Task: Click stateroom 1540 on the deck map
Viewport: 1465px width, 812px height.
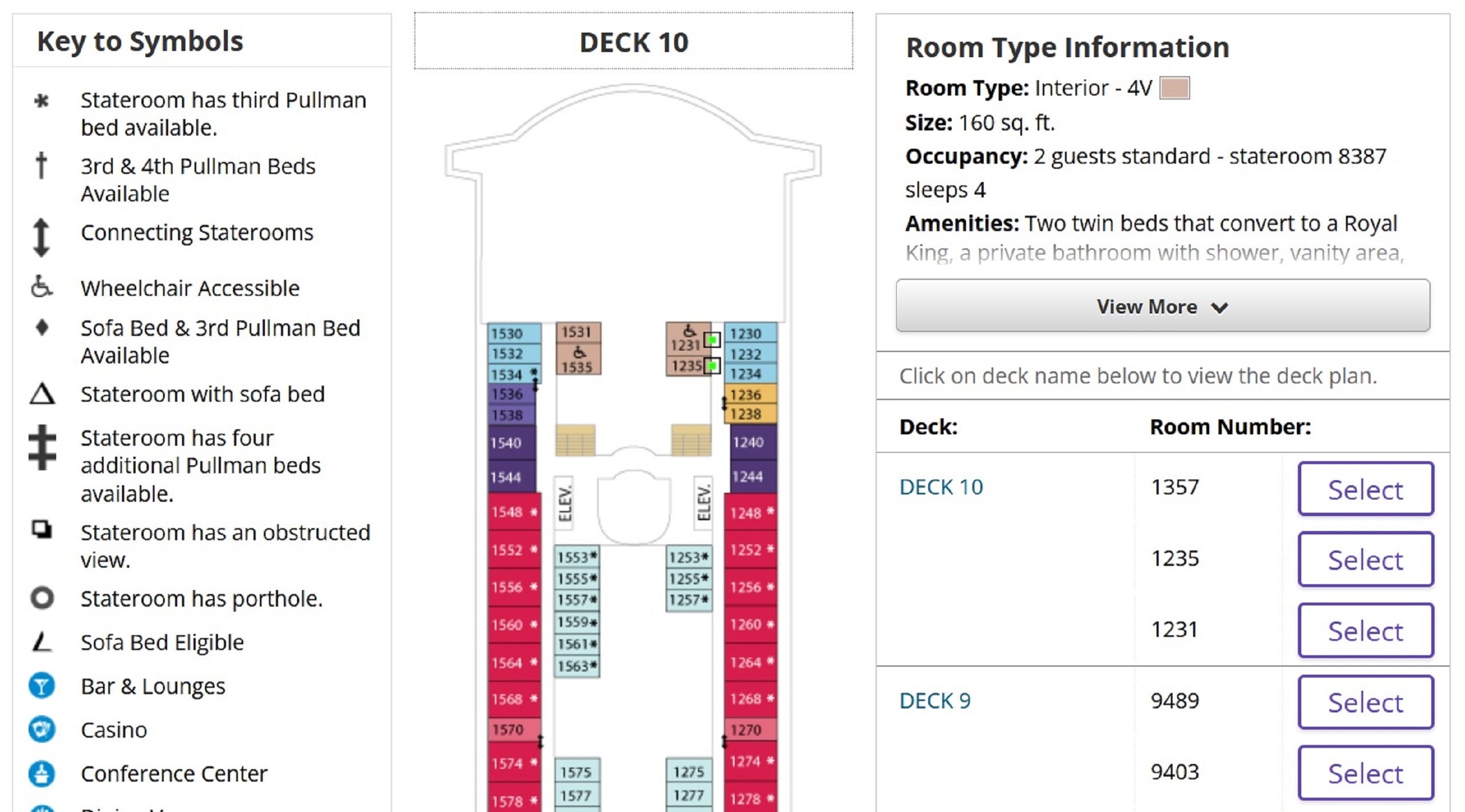Action: [512, 442]
